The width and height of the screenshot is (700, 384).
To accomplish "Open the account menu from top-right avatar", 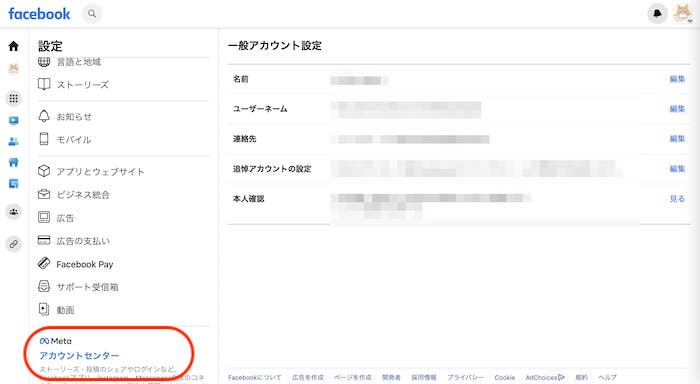I will [x=683, y=14].
